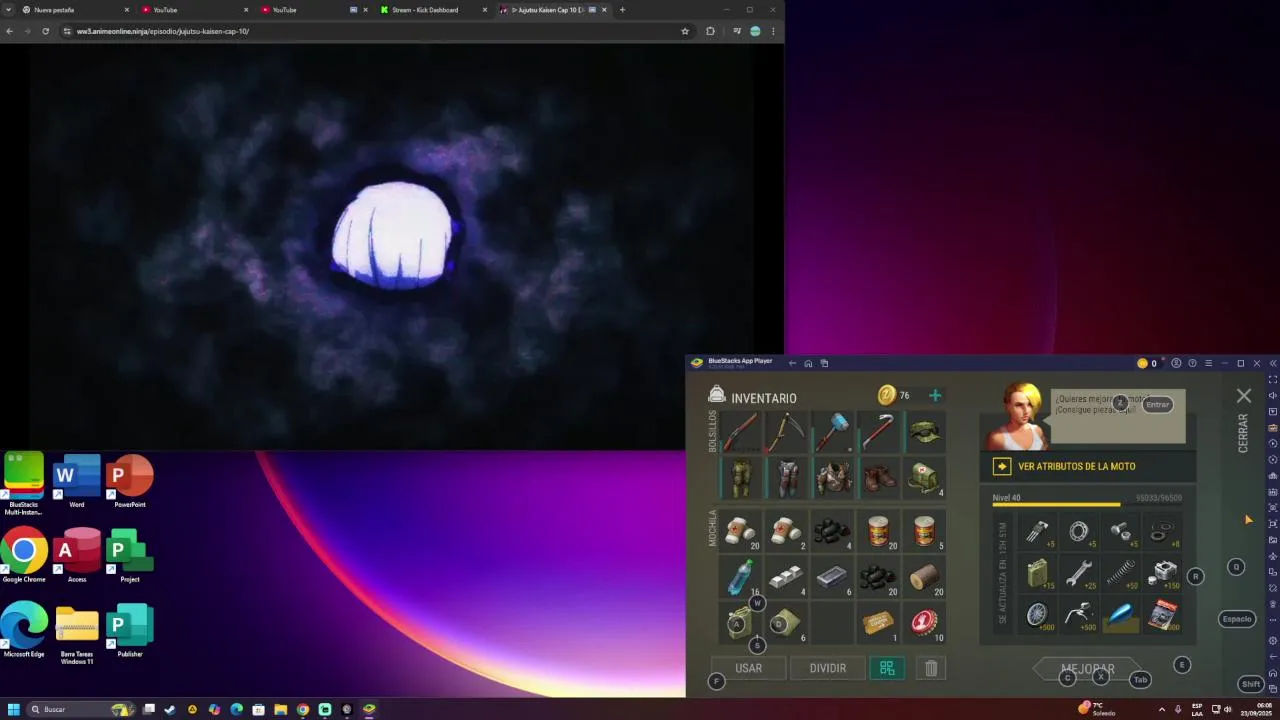Close the game inventory with X

(x=1244, y=396)
